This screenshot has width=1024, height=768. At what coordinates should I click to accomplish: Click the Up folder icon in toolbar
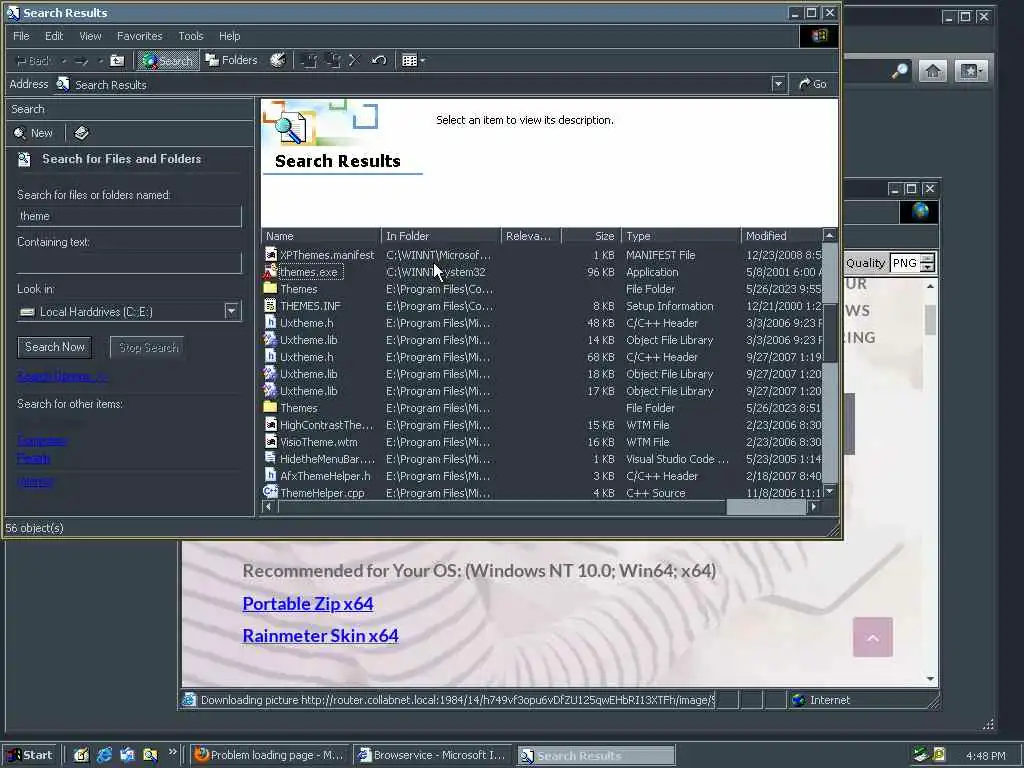pos(117,61)
